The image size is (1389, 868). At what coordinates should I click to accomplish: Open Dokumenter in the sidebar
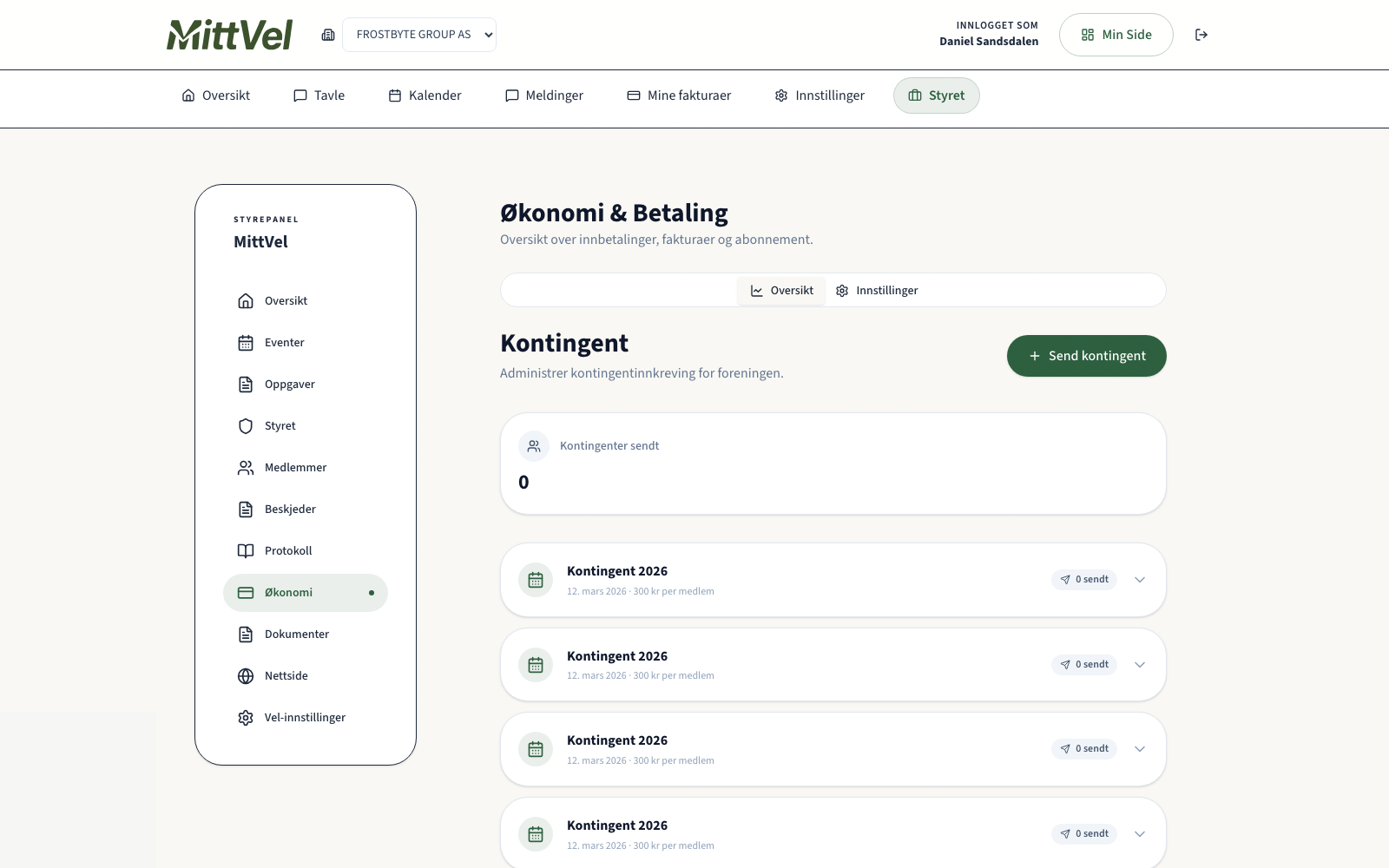[x=297, y=635]
